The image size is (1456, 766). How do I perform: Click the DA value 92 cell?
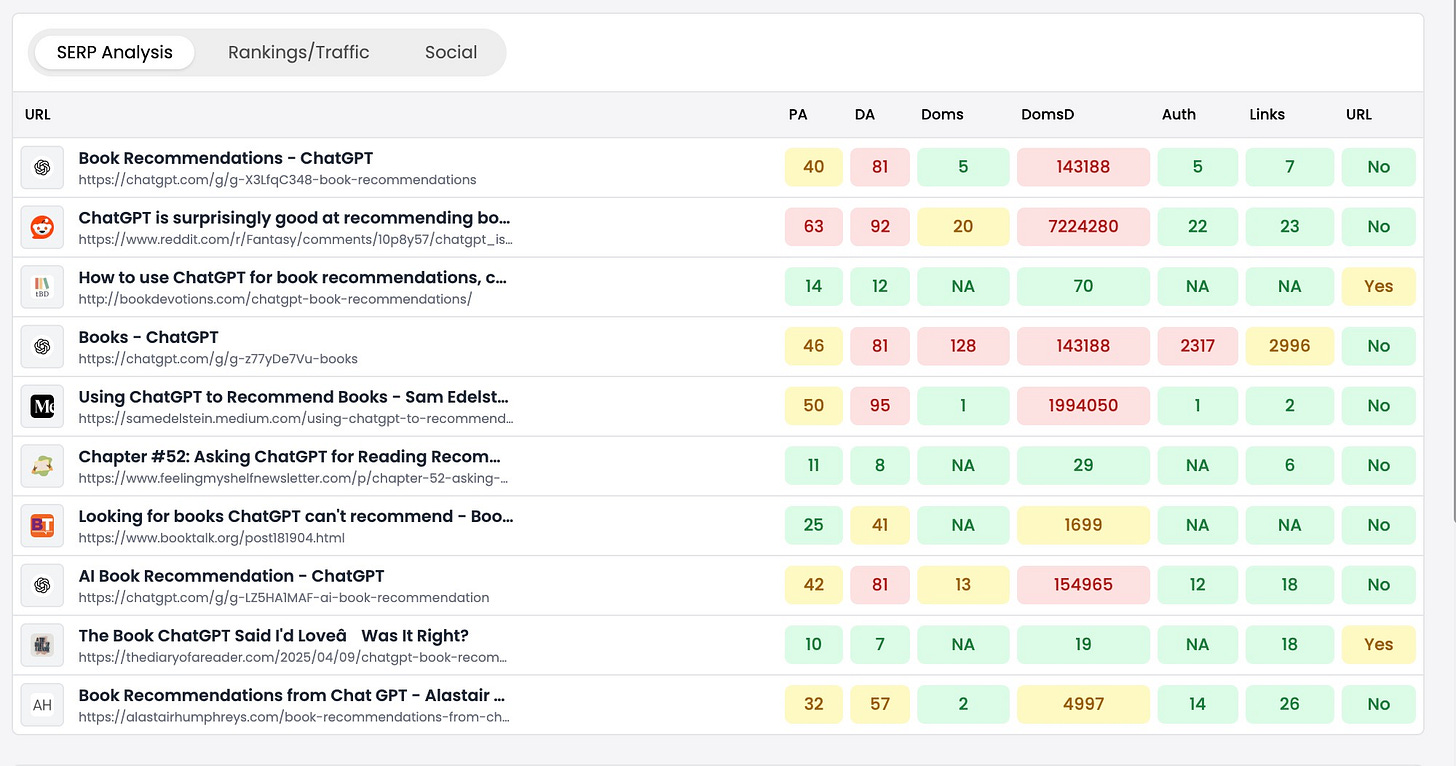pos(880,227)
